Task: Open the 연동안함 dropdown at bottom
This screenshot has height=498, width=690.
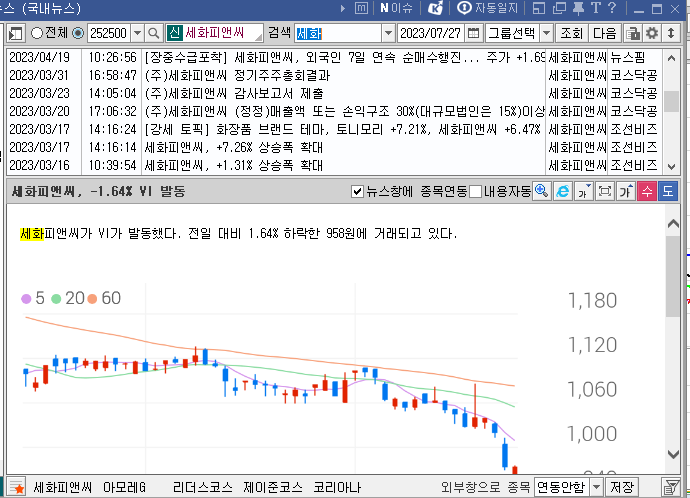Action: click(596, 487)
